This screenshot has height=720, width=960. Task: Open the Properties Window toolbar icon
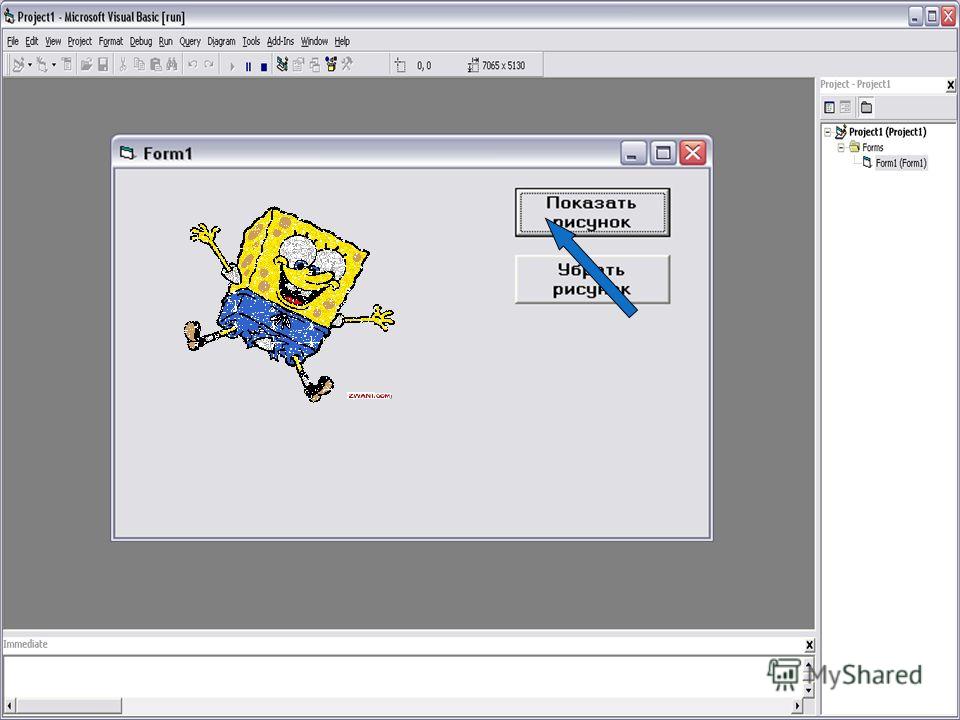pos(298,64)
